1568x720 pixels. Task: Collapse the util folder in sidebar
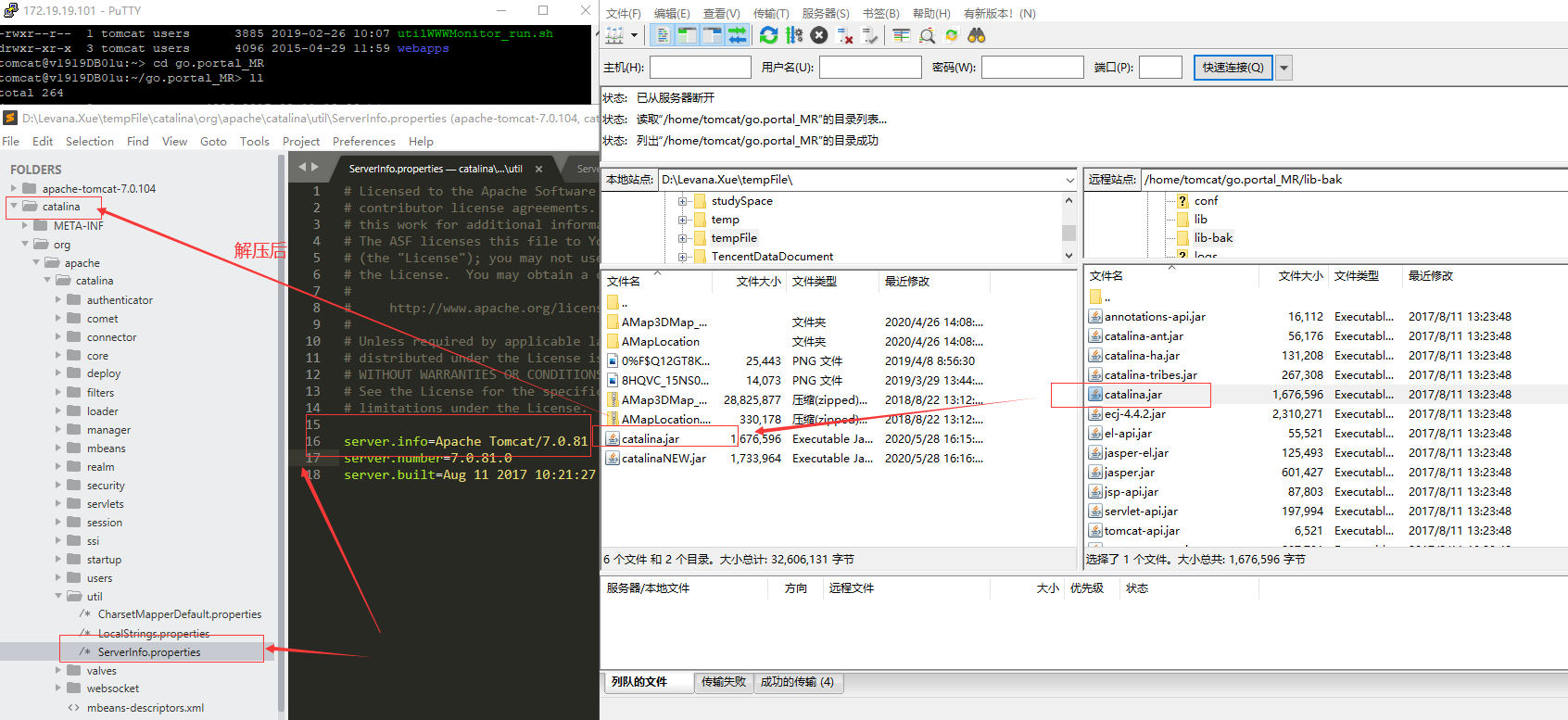[58, 596]
